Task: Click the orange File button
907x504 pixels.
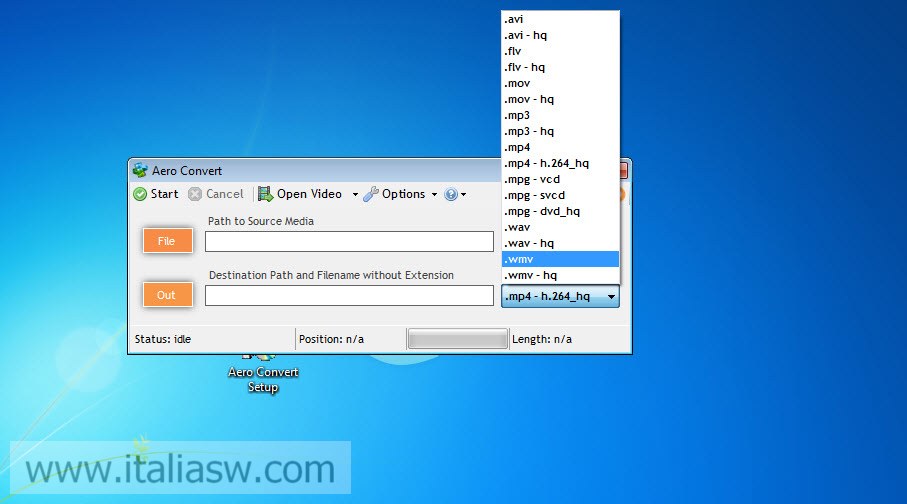Action: click(x=168, y=241)
